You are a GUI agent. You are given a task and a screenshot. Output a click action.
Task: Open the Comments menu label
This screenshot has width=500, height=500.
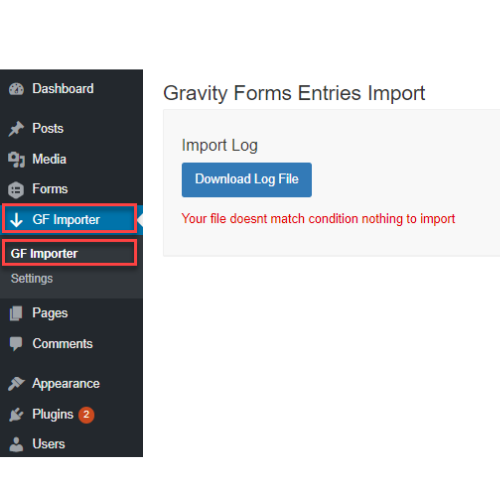pos(62,344)
